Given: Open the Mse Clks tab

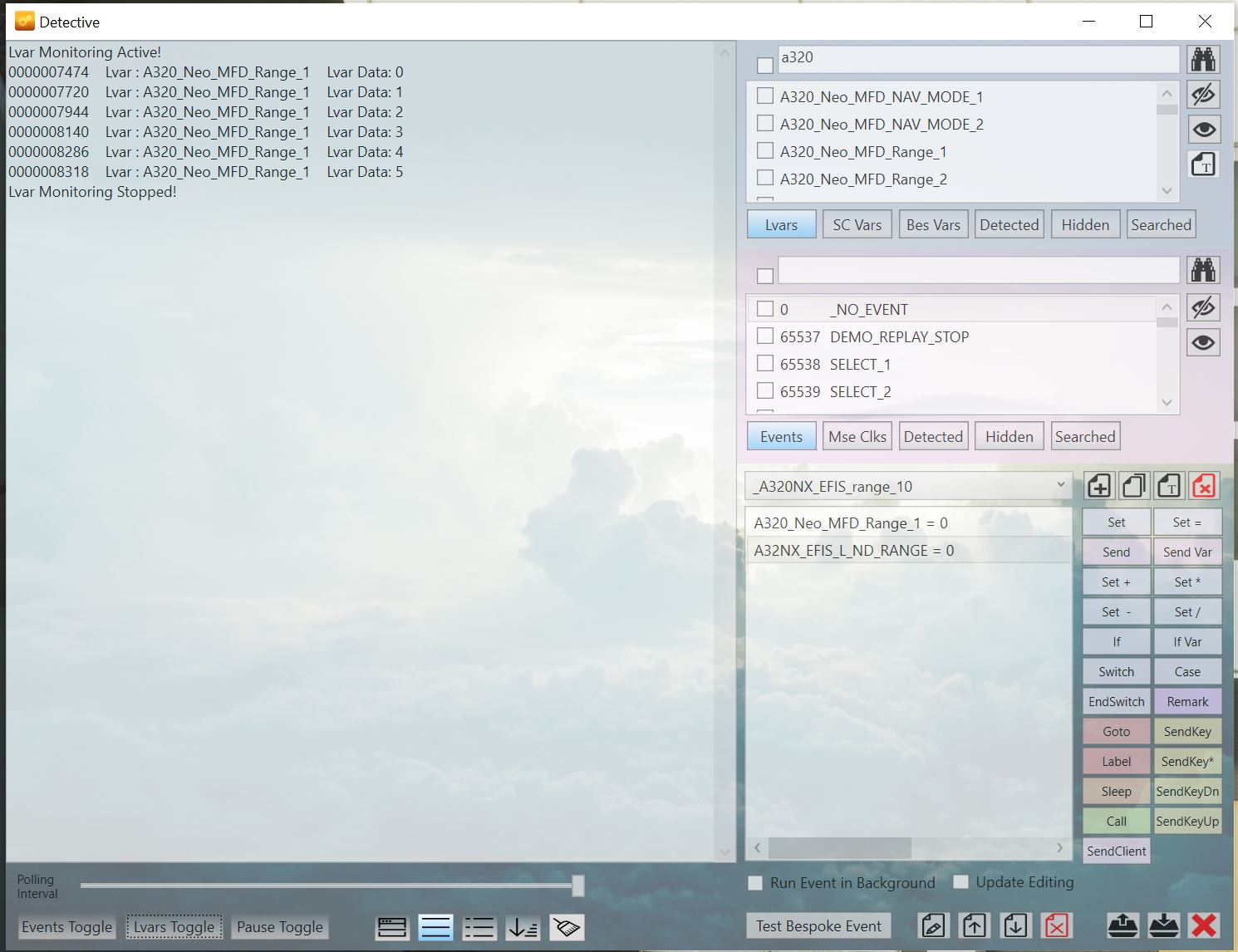Looking at the screenshot, I should point(857,437).
